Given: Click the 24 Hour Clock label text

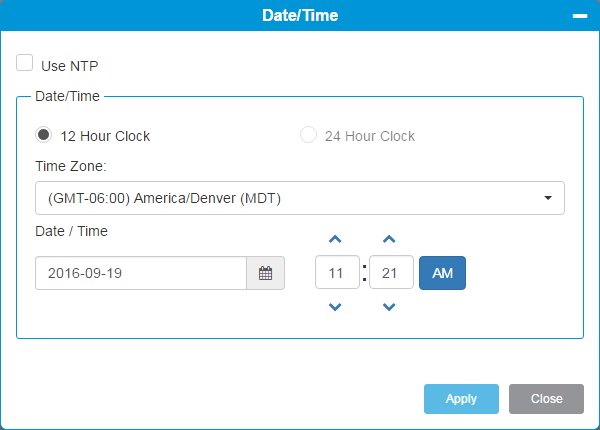Looking at the screenshot, I should (x=370, y=136).
